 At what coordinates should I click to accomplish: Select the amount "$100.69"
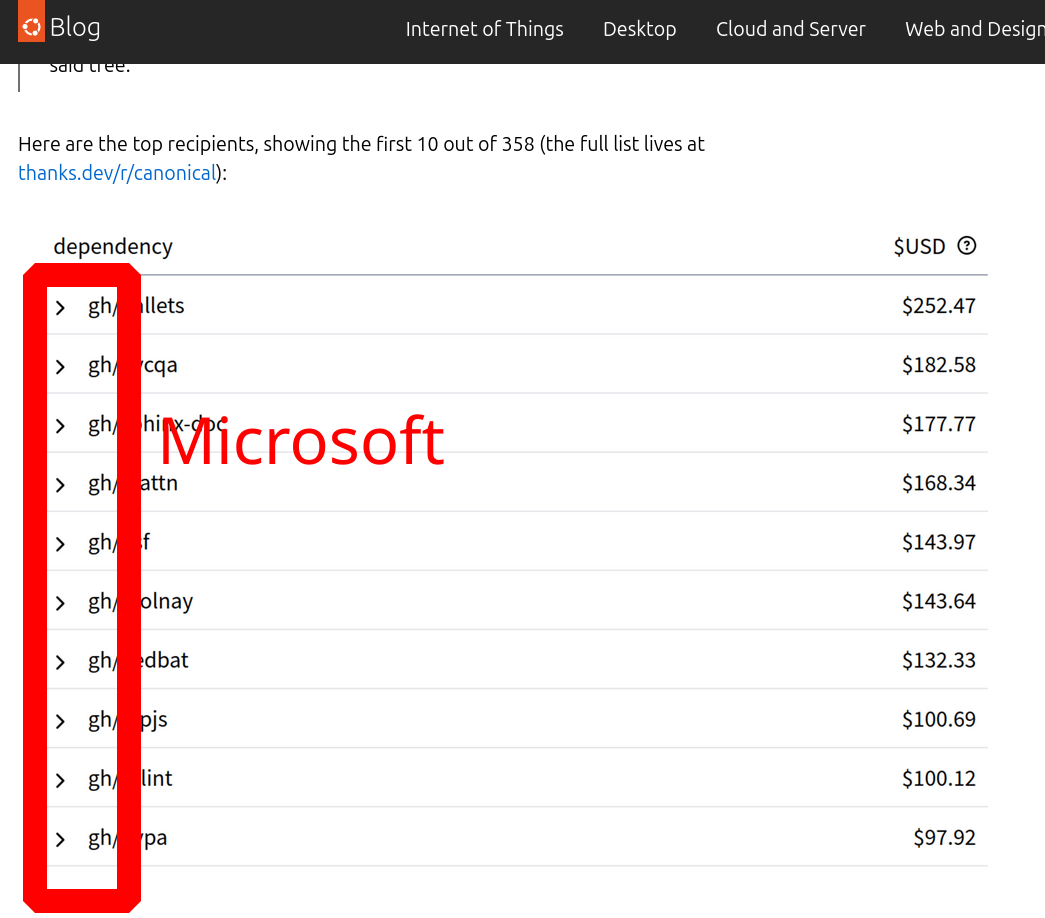(x=938, y=719)
